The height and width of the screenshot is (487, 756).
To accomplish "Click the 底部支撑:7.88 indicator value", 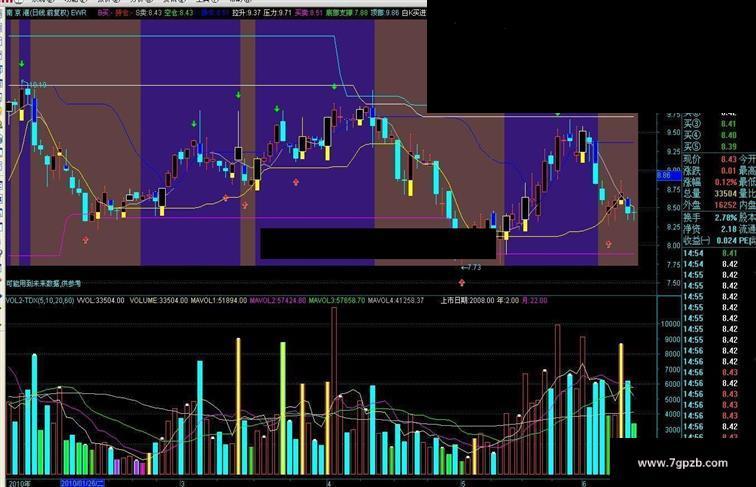I will tap(347, 13).
